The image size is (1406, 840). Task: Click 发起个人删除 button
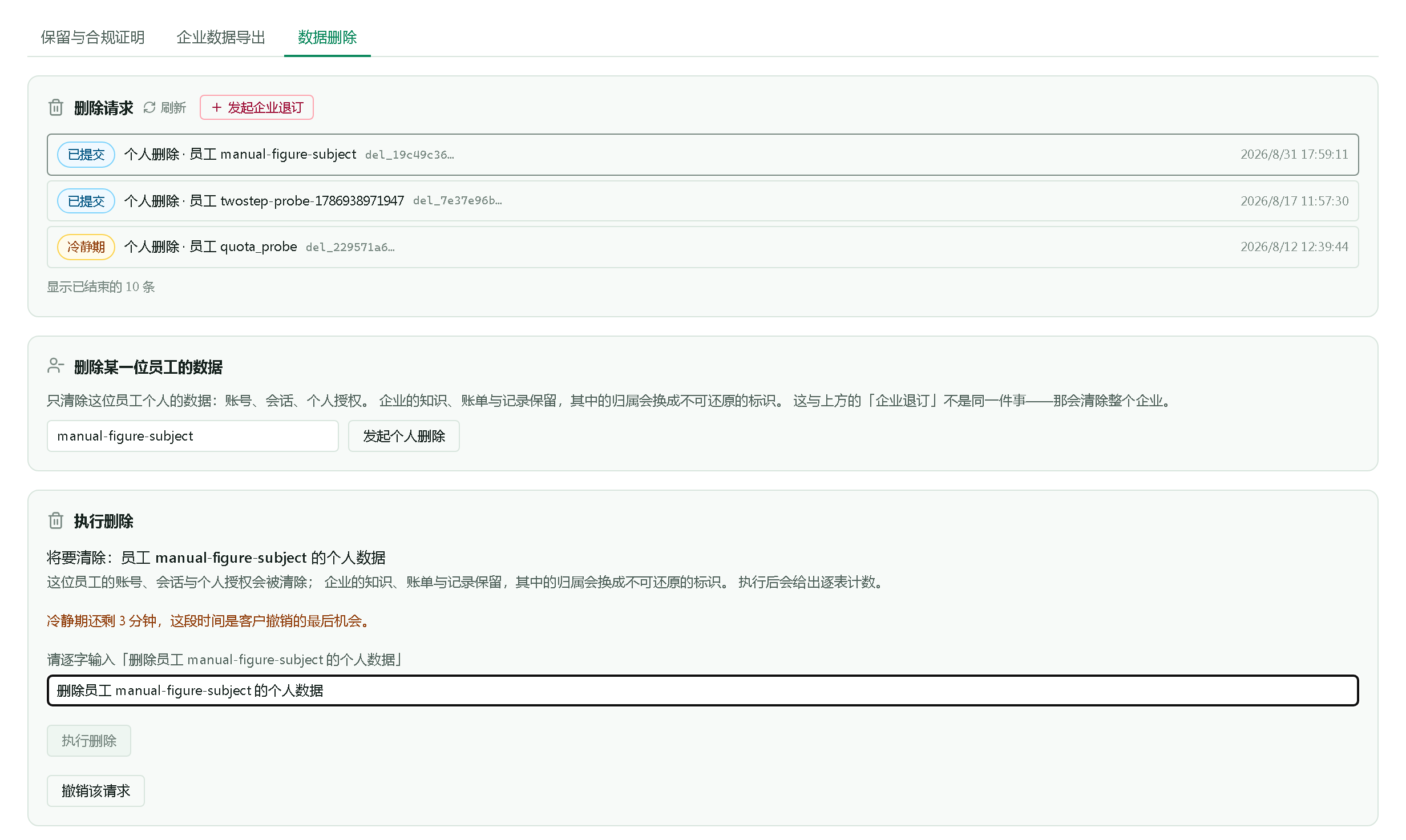(x=404, y=436)
